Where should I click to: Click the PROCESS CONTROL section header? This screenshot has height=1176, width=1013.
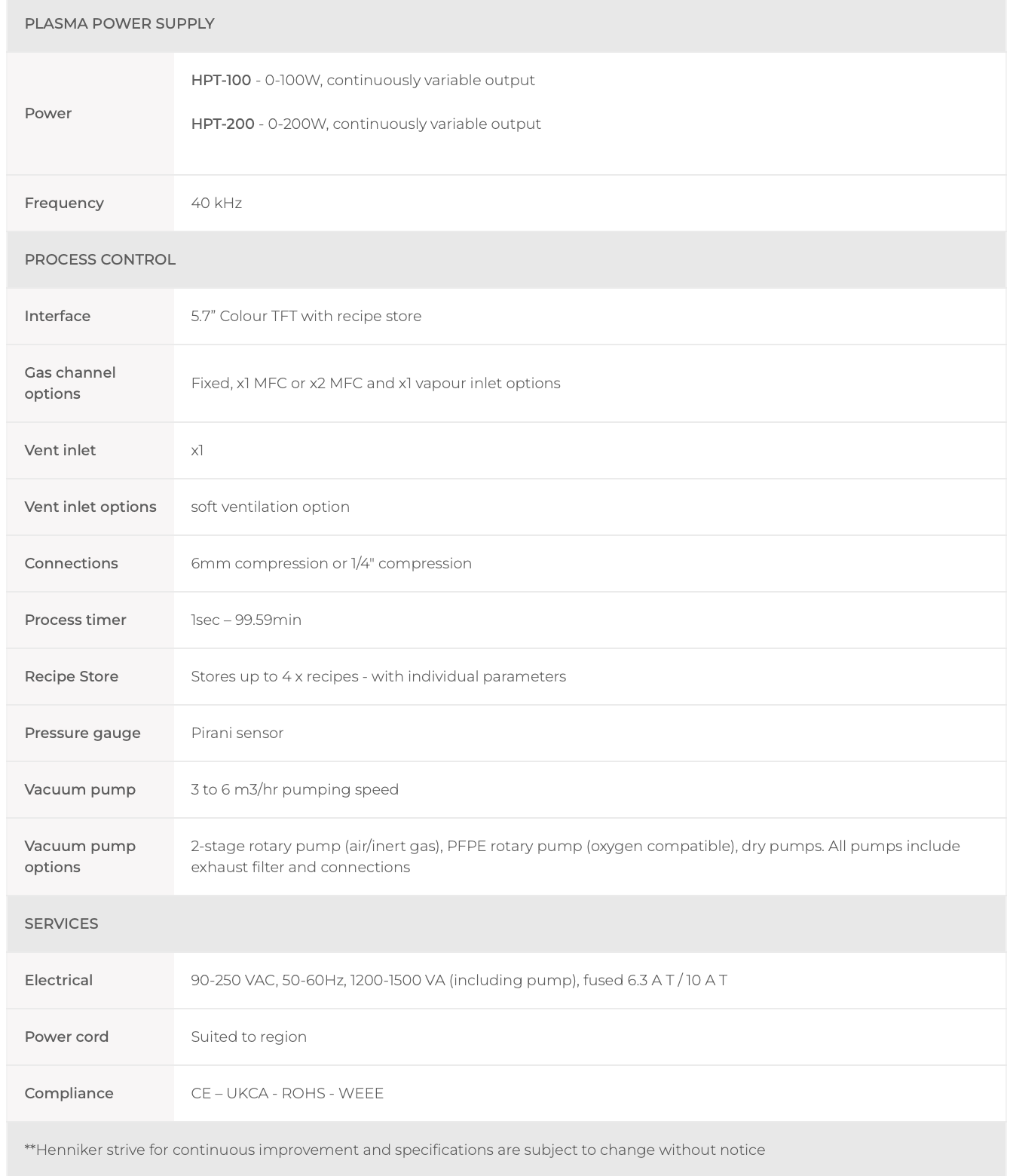tap(100, 259)
